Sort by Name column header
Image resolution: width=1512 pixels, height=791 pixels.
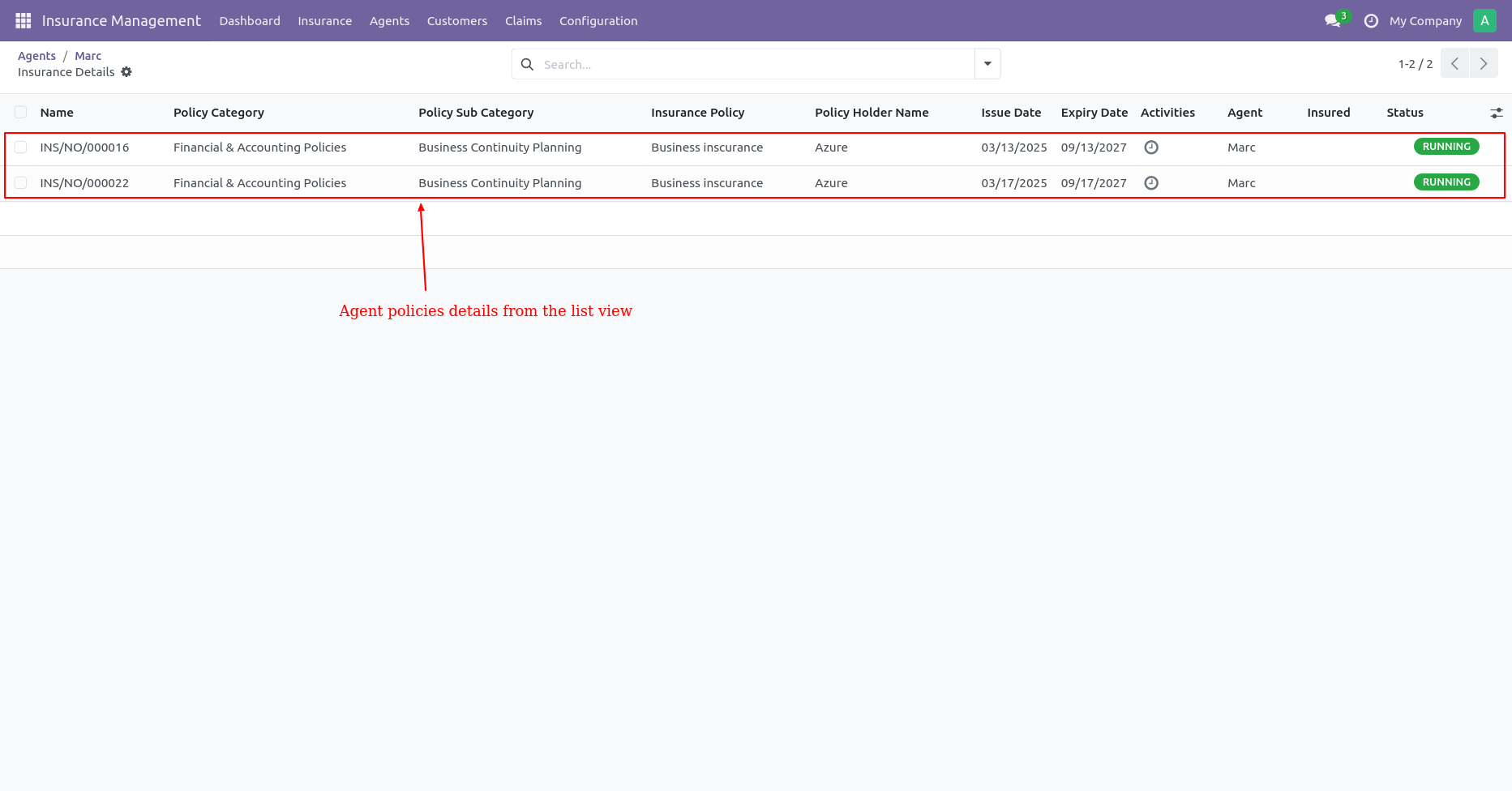click(57, 113)
